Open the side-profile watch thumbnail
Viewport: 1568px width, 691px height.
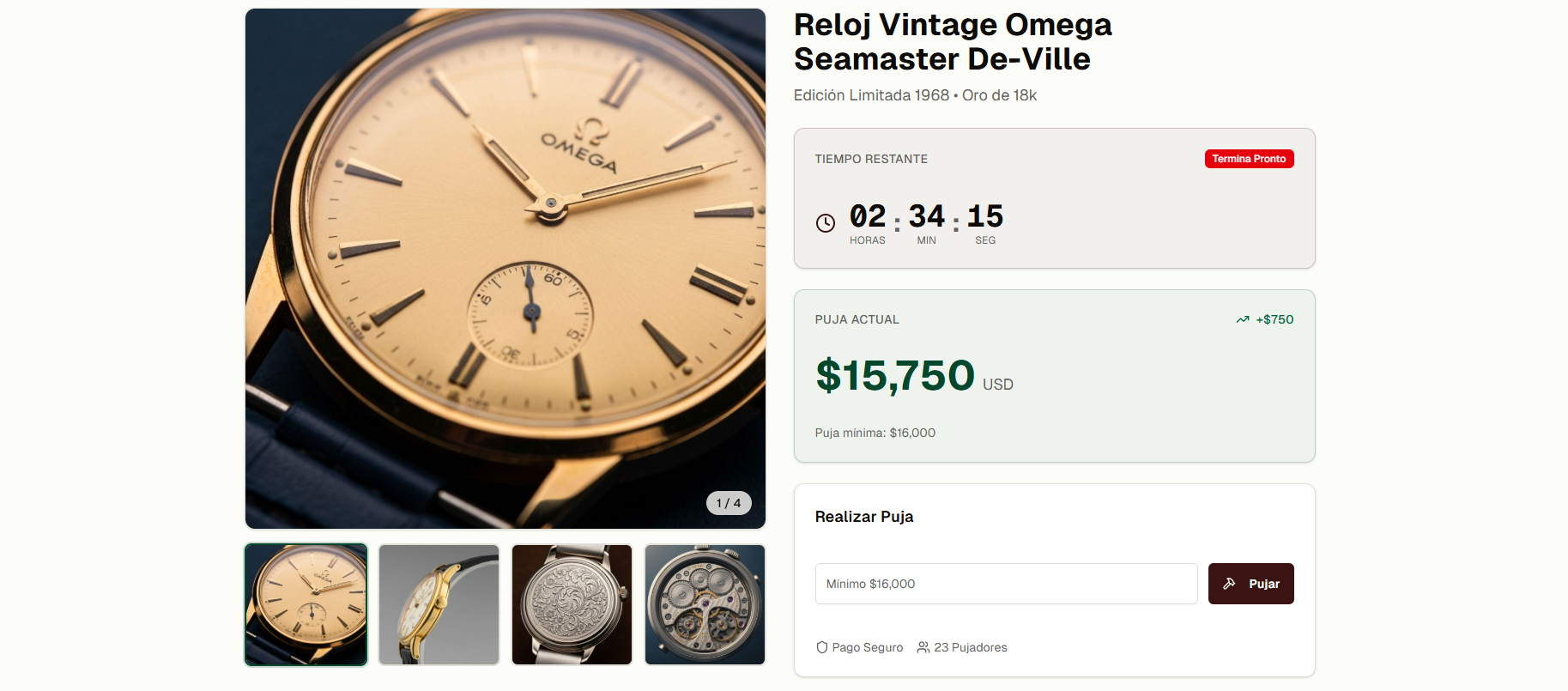click(439, 603)
